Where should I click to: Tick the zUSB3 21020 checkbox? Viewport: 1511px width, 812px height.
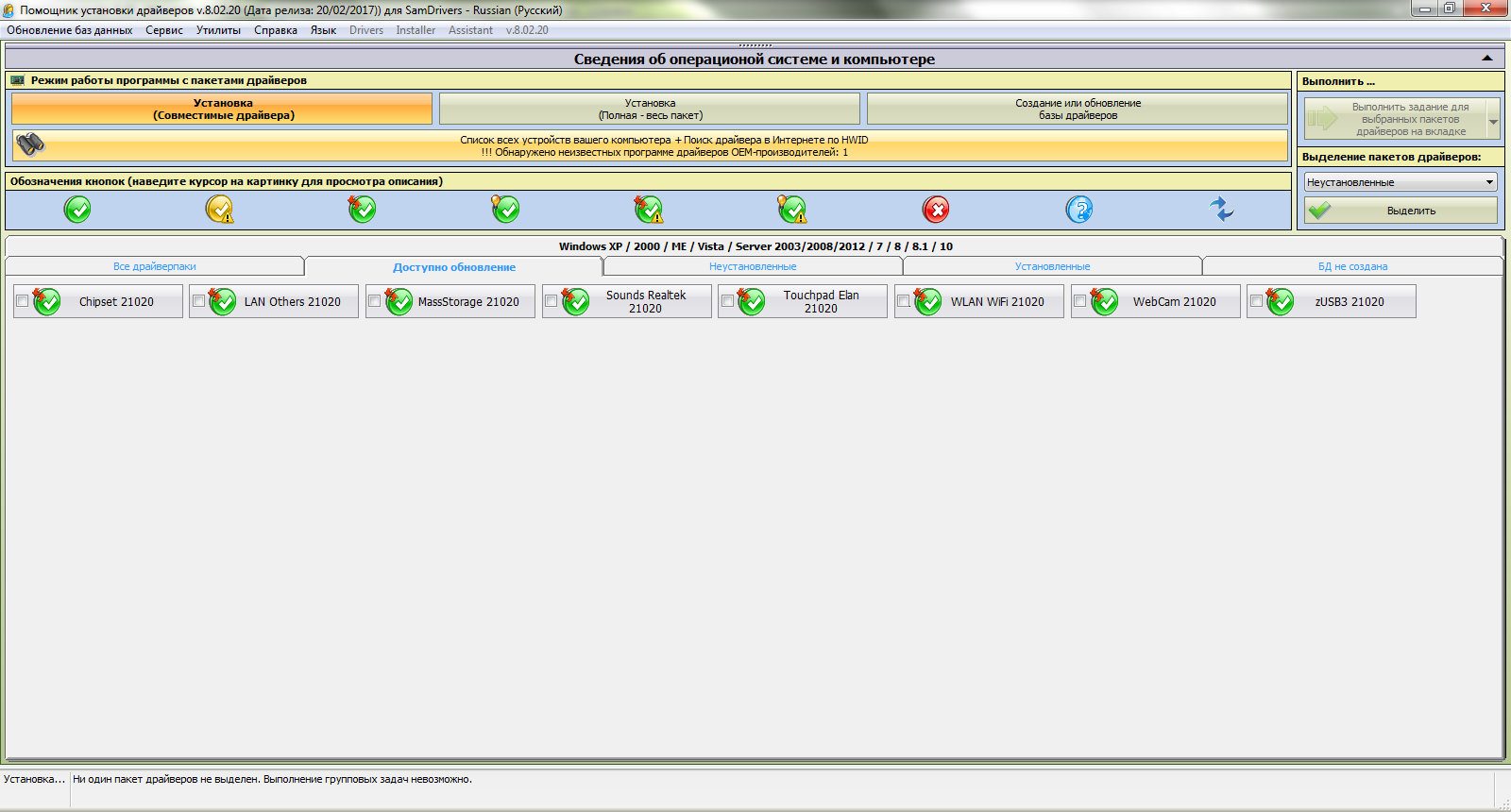(x=1256, y=301)
